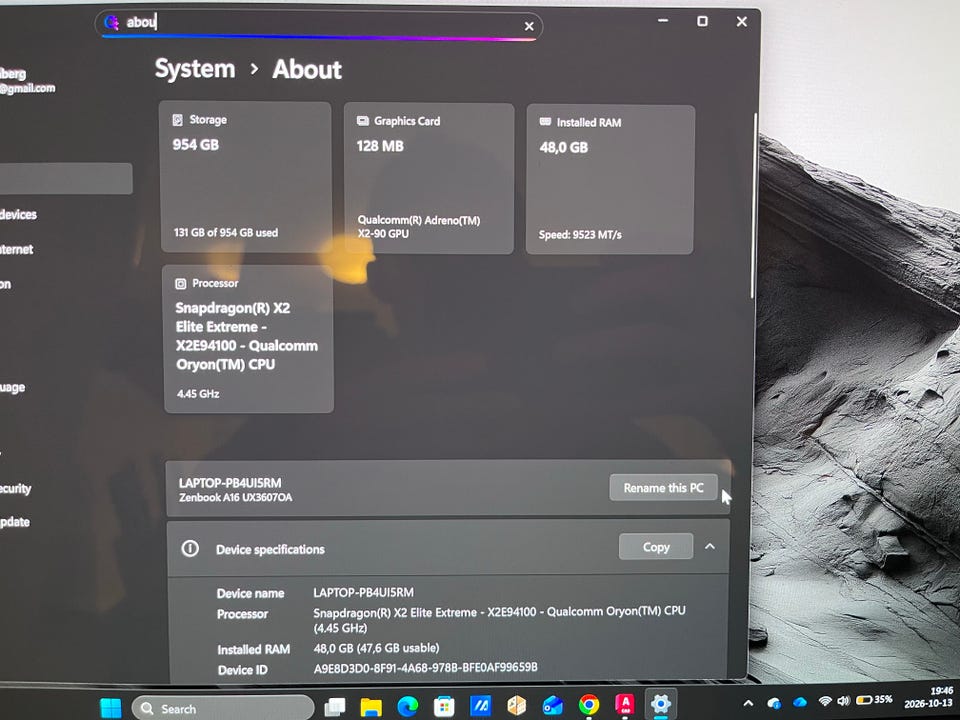Open Wi-Fi network quick settings
Viewport: 960px width, 720px height.
[825, 701]
